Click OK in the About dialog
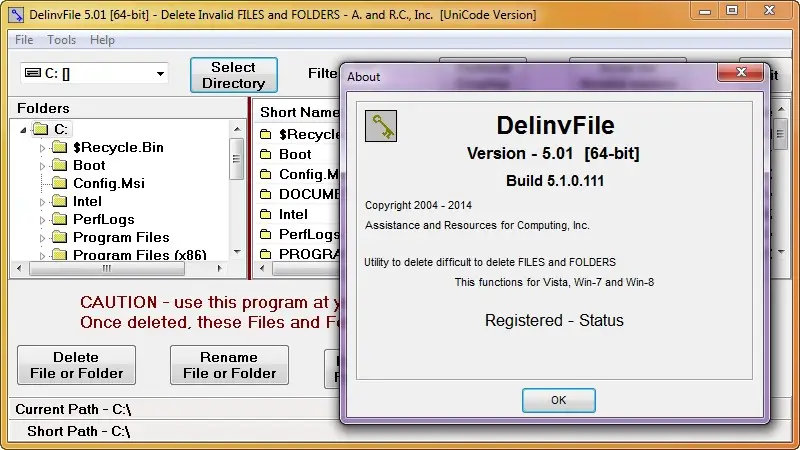800x450 pixels. coord(559,400)
